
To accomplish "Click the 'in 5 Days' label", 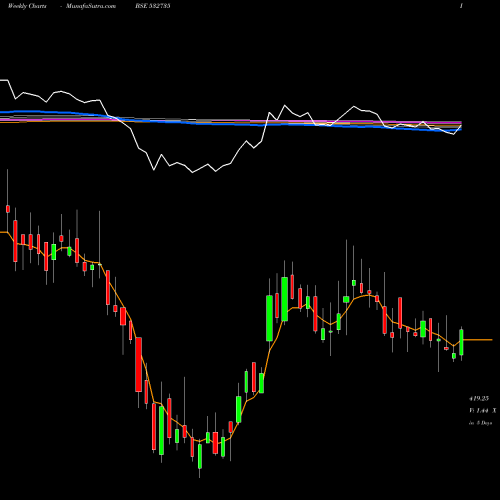I will pos(480,423).
